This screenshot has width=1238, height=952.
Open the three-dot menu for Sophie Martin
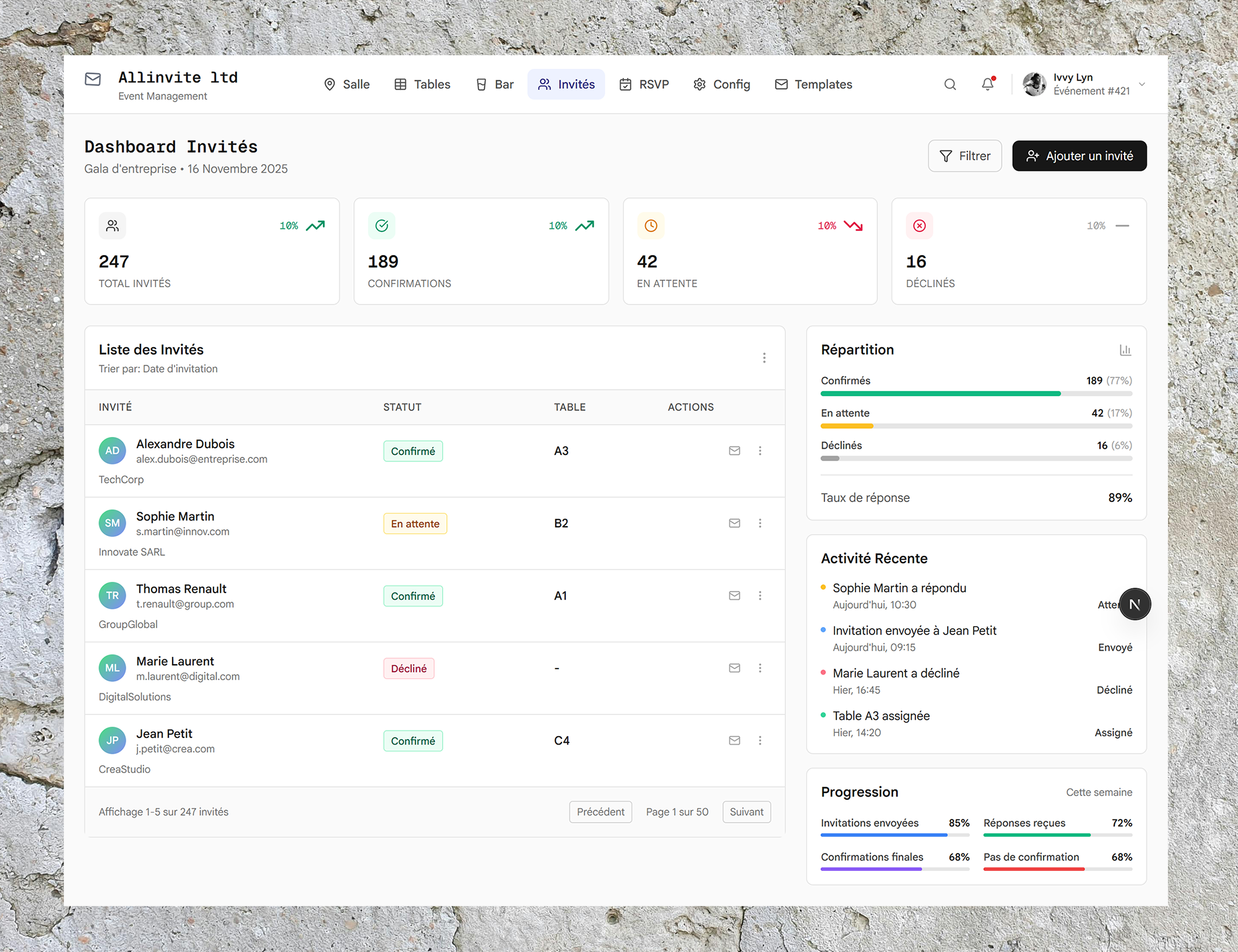pos(760,523)
